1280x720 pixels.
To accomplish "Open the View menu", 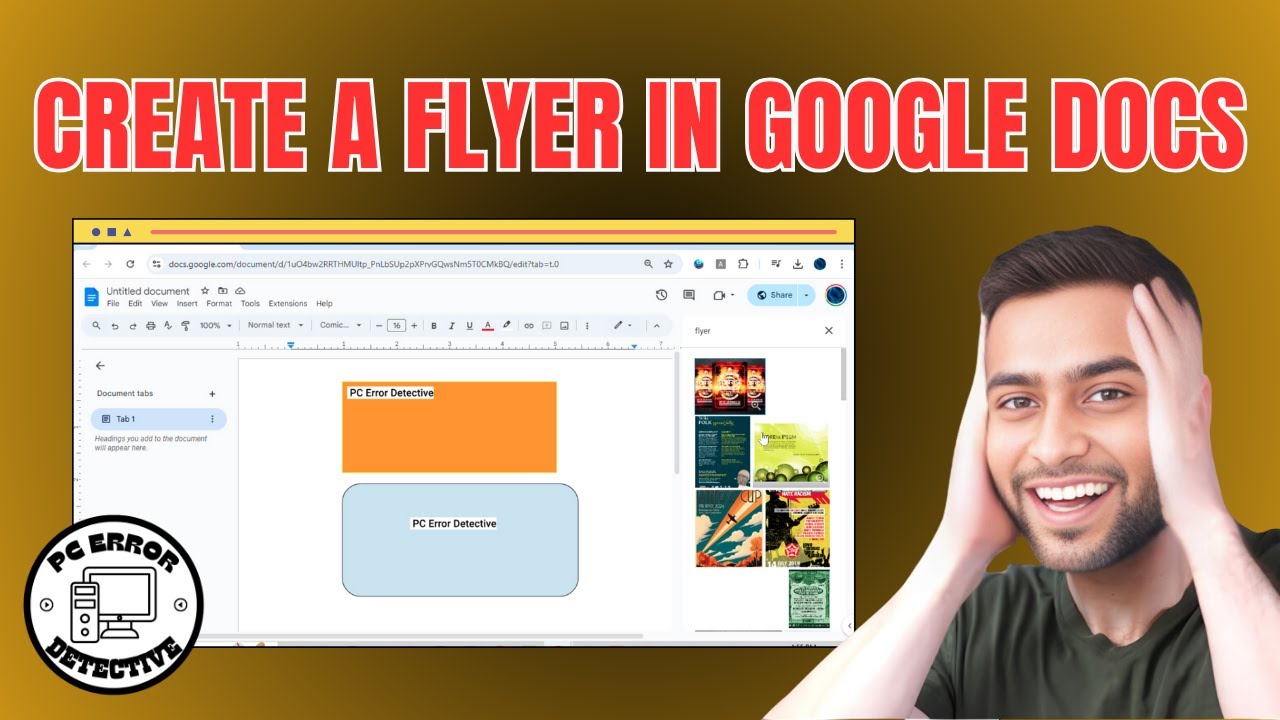I will coord(159,304).
